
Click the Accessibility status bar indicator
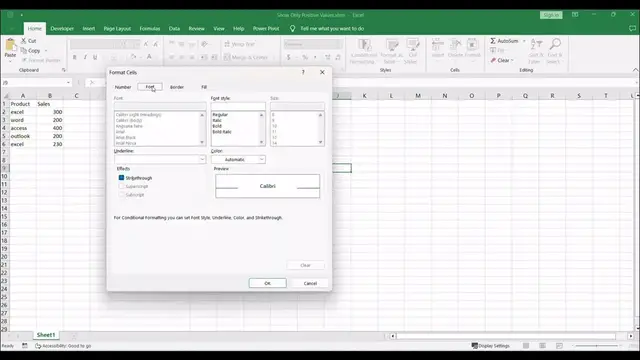tap(63, 346)
